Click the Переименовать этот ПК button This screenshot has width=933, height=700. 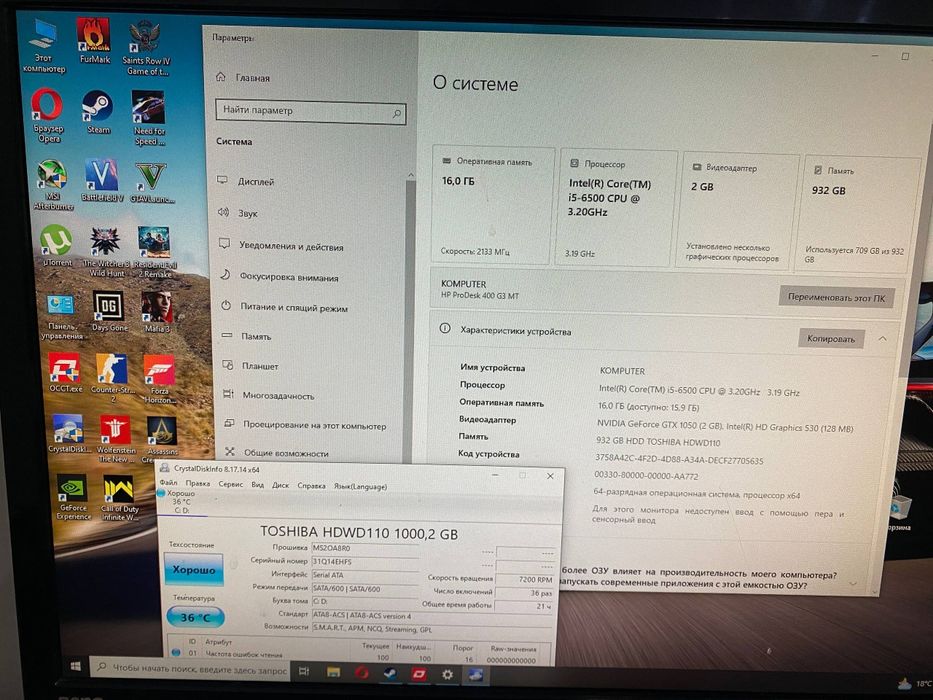[836, 297]
